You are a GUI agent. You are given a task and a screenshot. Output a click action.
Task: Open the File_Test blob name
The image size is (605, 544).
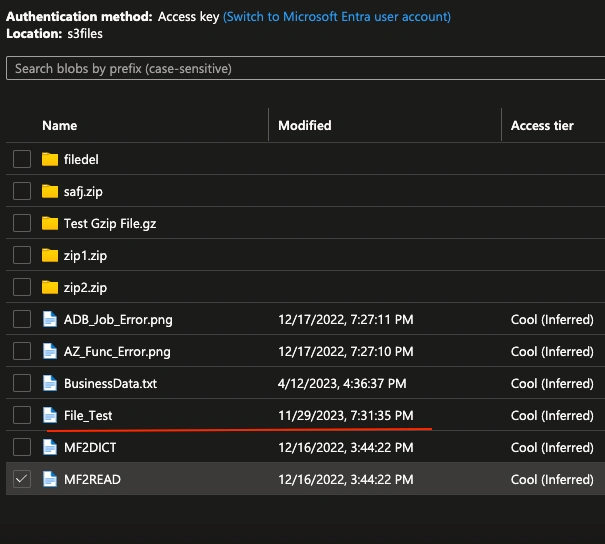[88, 416]
